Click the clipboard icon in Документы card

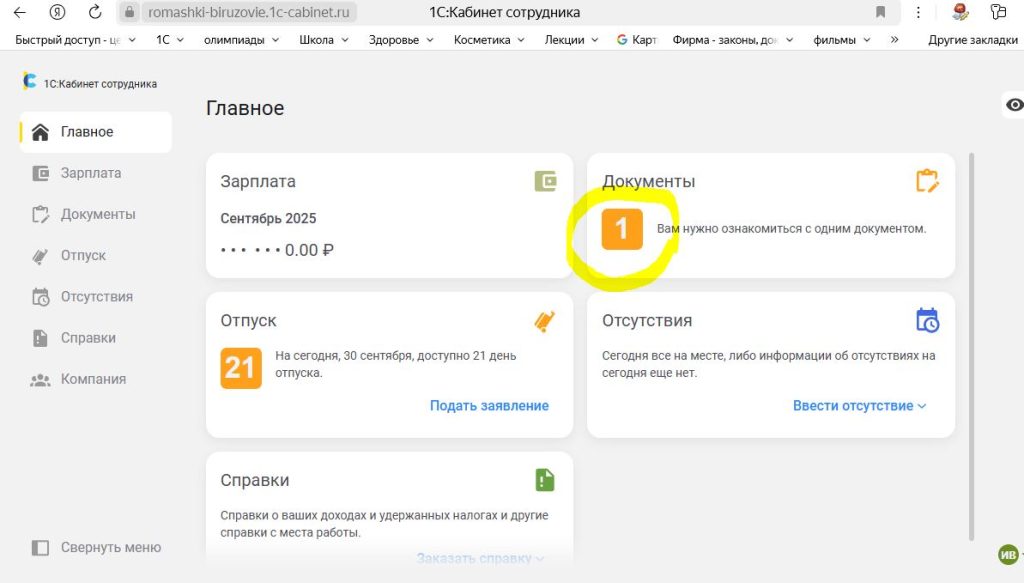[927, 181]
